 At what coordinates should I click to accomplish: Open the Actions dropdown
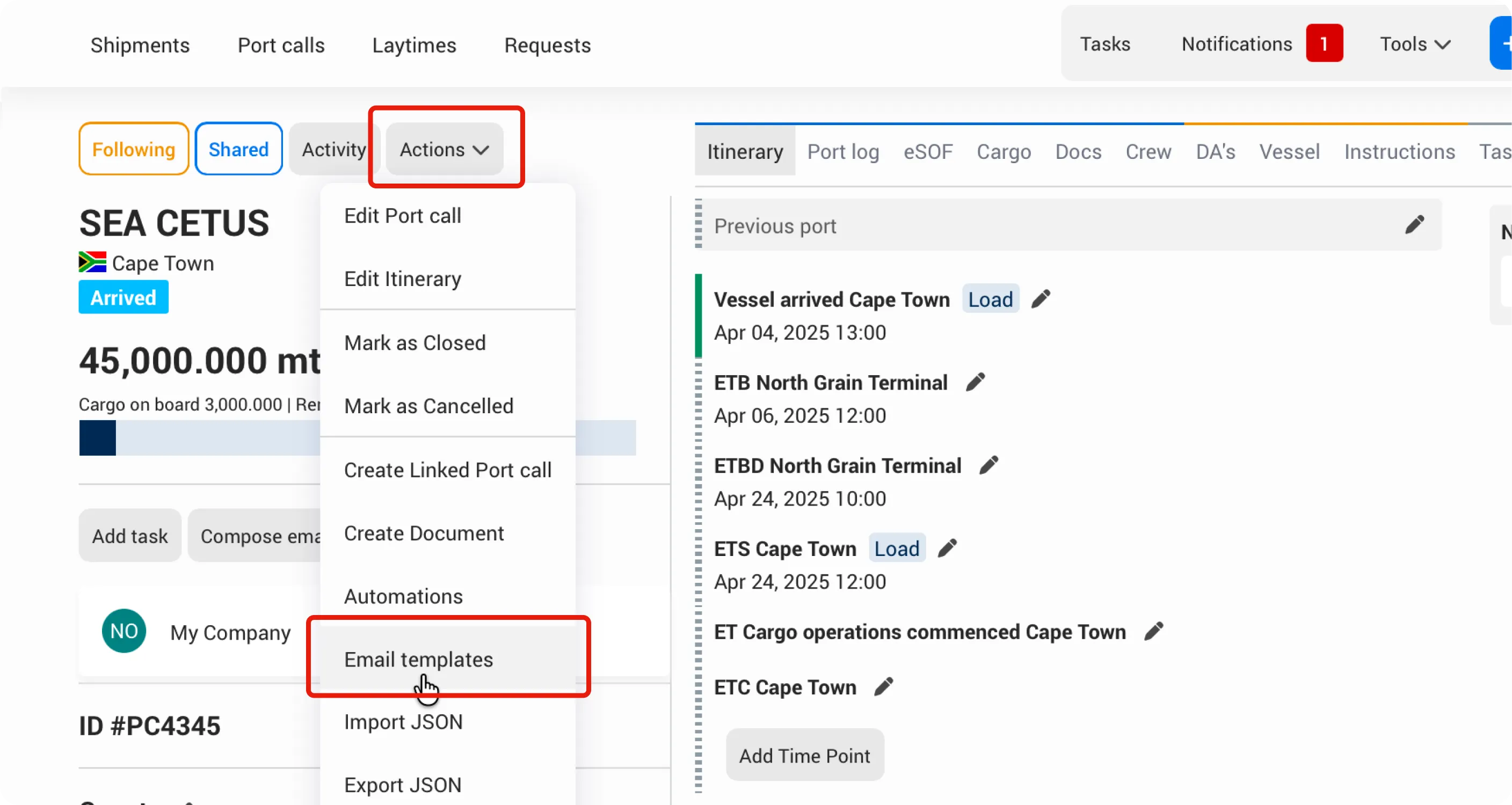click(x=445, y=149)
